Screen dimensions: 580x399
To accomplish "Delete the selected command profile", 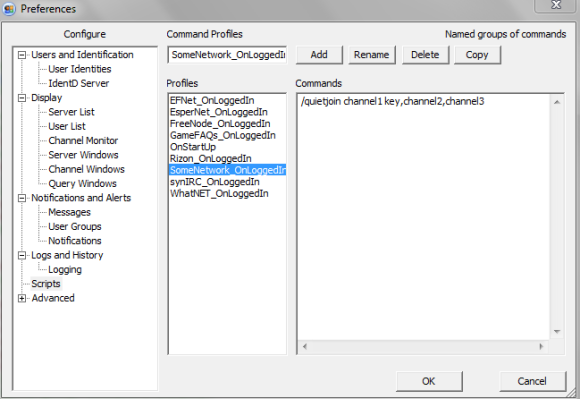I will (425, 55).
